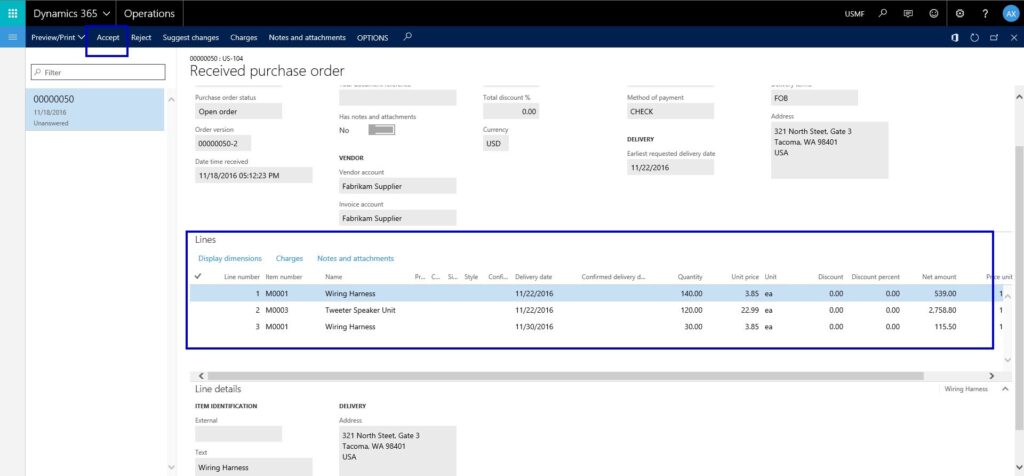The image size is (1024, 476).
Task: Toggle the hamburger navigation pane icon
Action: tap(12, 37)
